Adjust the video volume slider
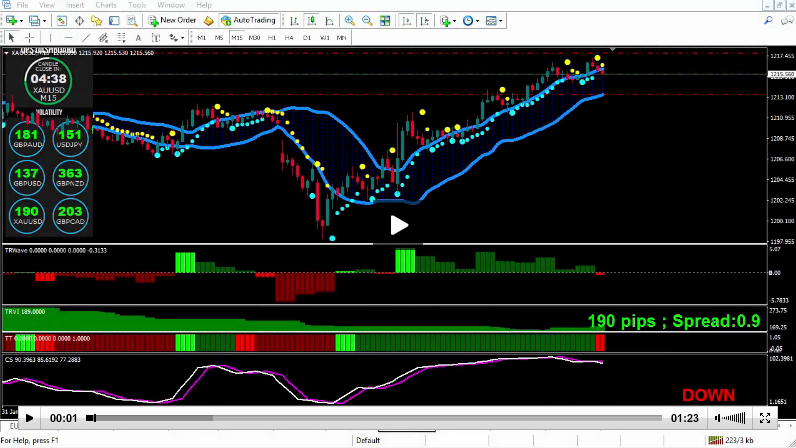 click(734, 418)
